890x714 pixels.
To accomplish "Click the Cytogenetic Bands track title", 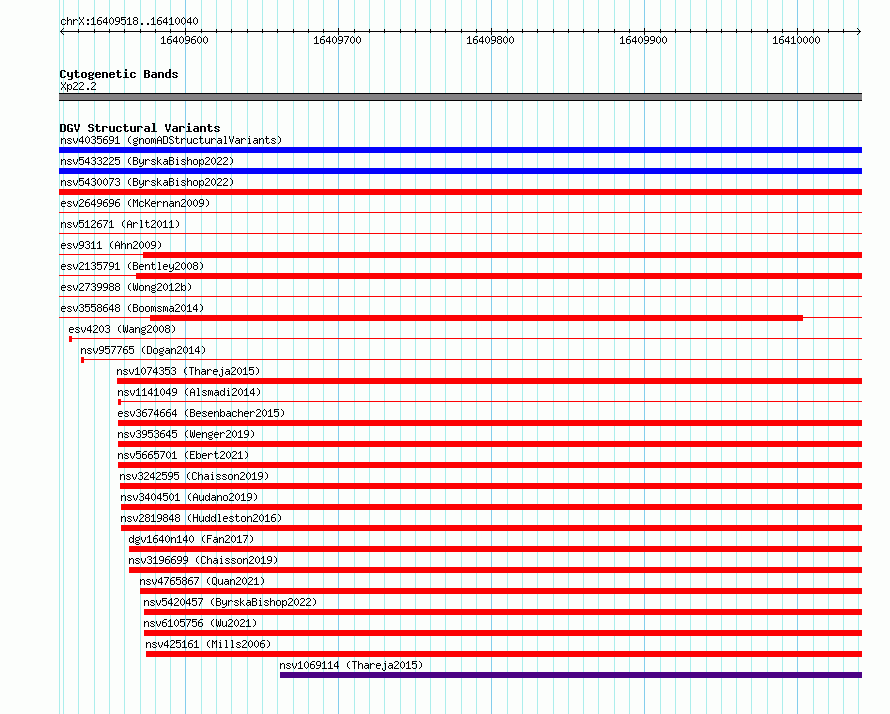I will (x=119, y=74).
